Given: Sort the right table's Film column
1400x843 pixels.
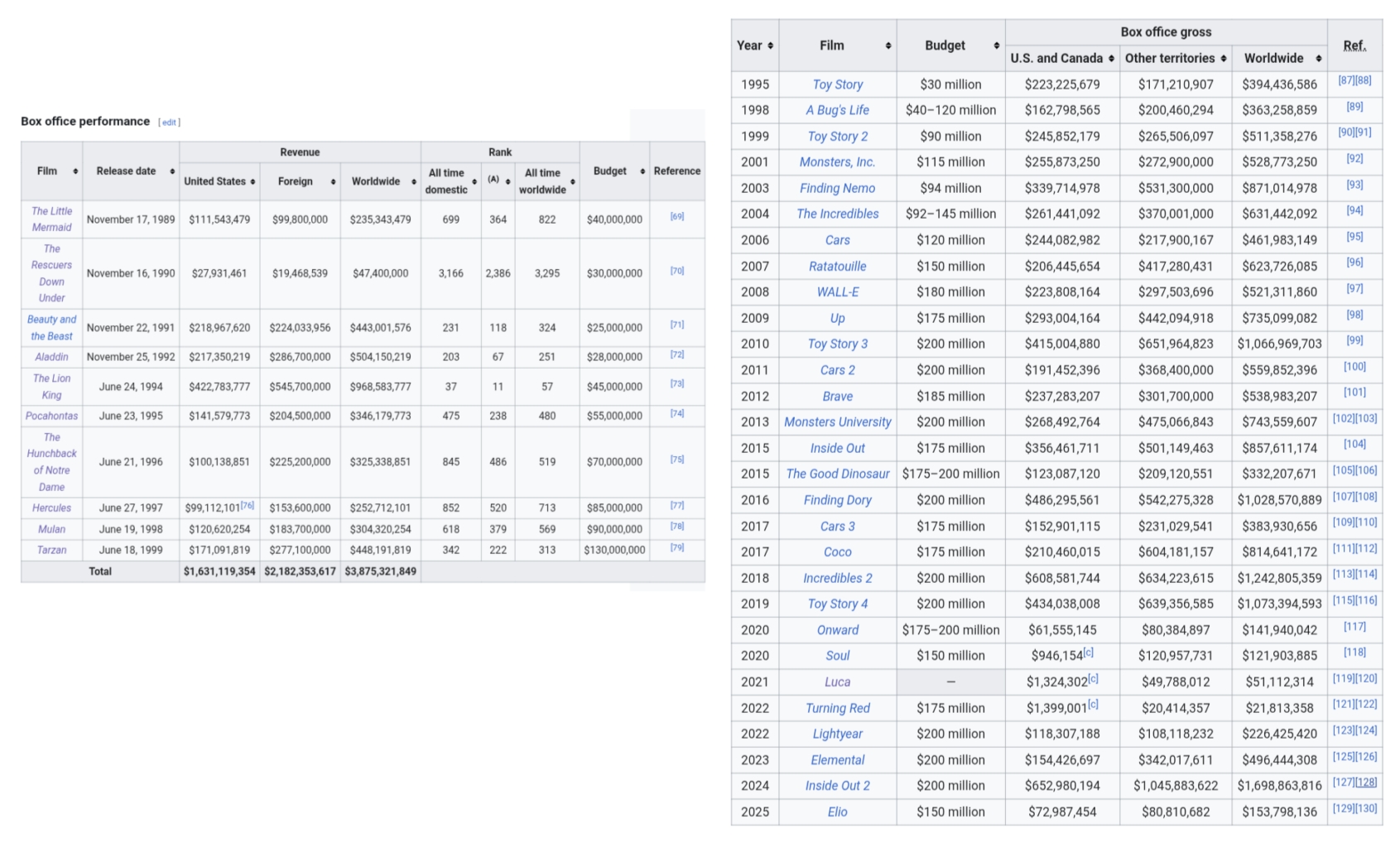Looking at the screenshot, I should point(888,46).
